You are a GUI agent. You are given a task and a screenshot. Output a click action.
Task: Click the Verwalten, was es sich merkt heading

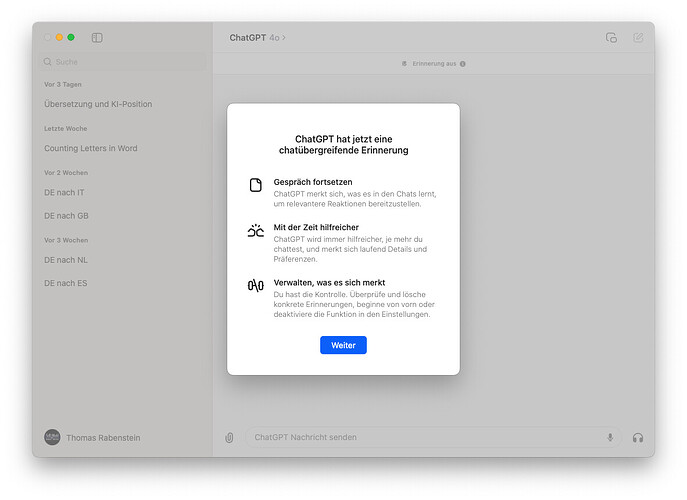(329, 283)
